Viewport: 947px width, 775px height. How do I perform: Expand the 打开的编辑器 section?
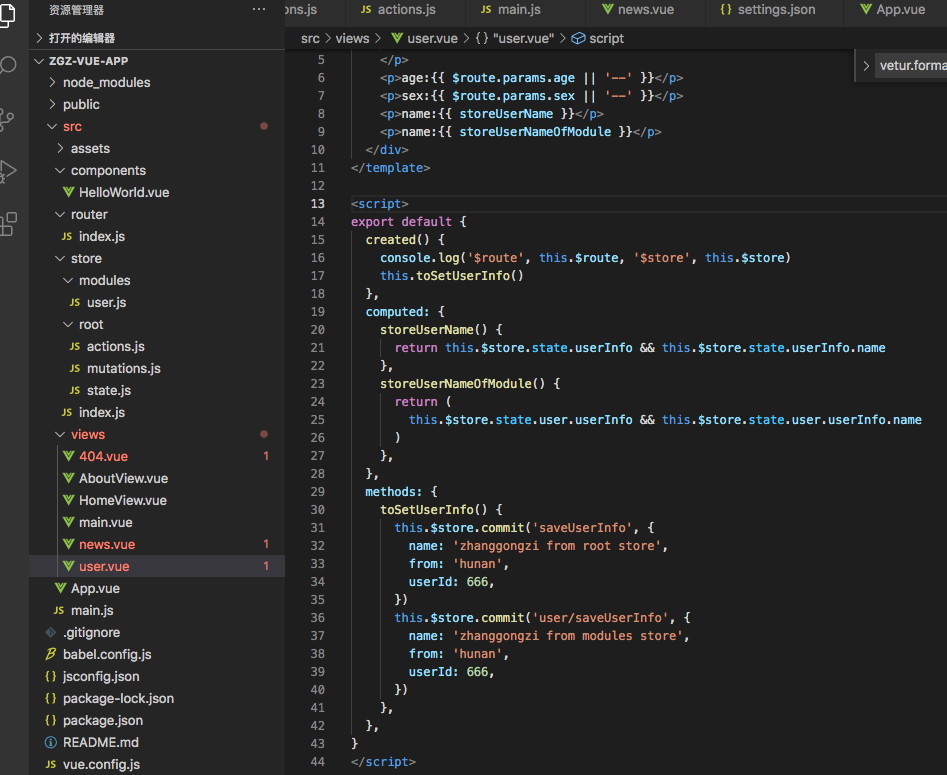(82, 38)
